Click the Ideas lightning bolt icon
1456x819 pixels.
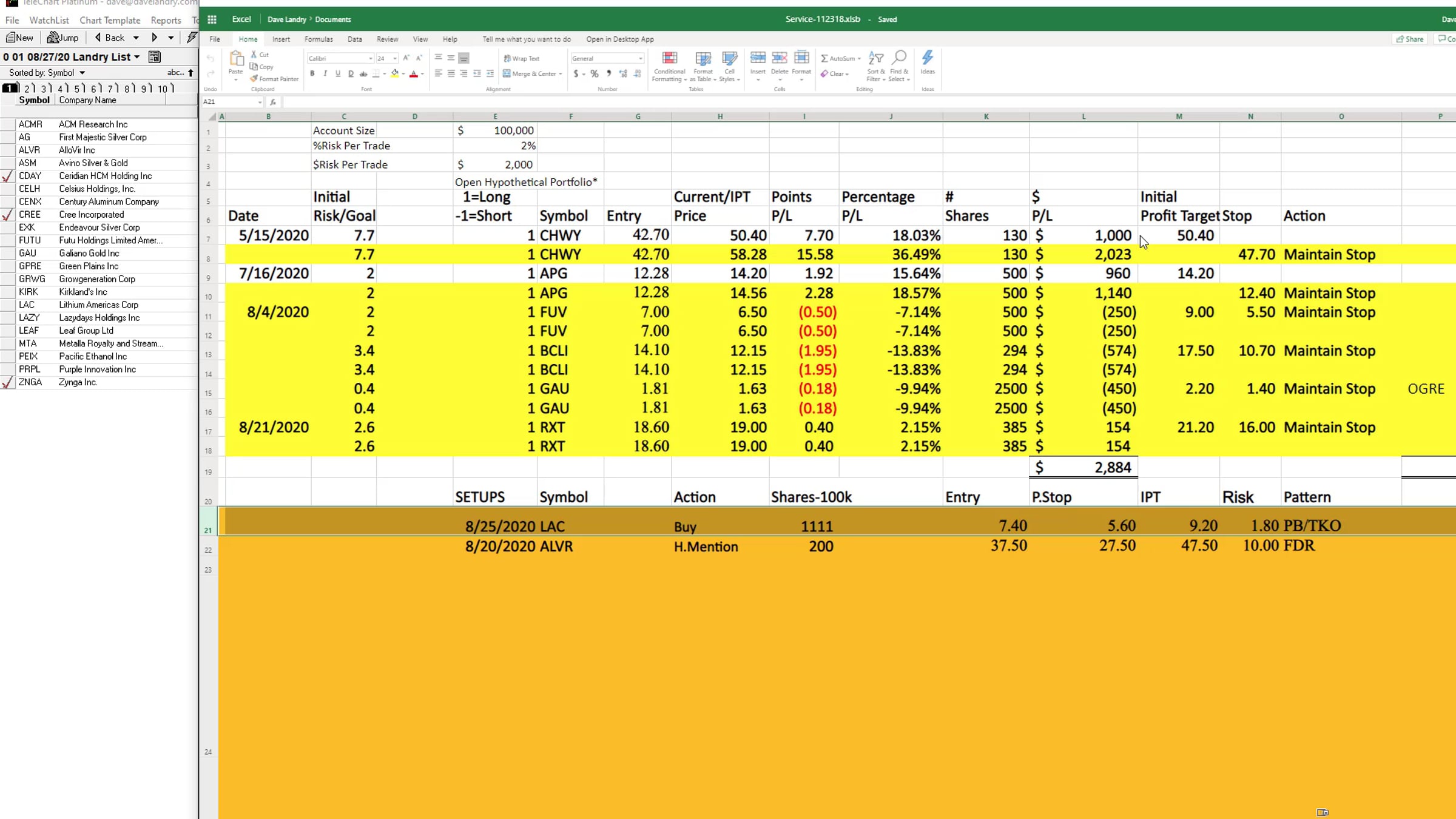pyautogui.click(x=928, y=58)
